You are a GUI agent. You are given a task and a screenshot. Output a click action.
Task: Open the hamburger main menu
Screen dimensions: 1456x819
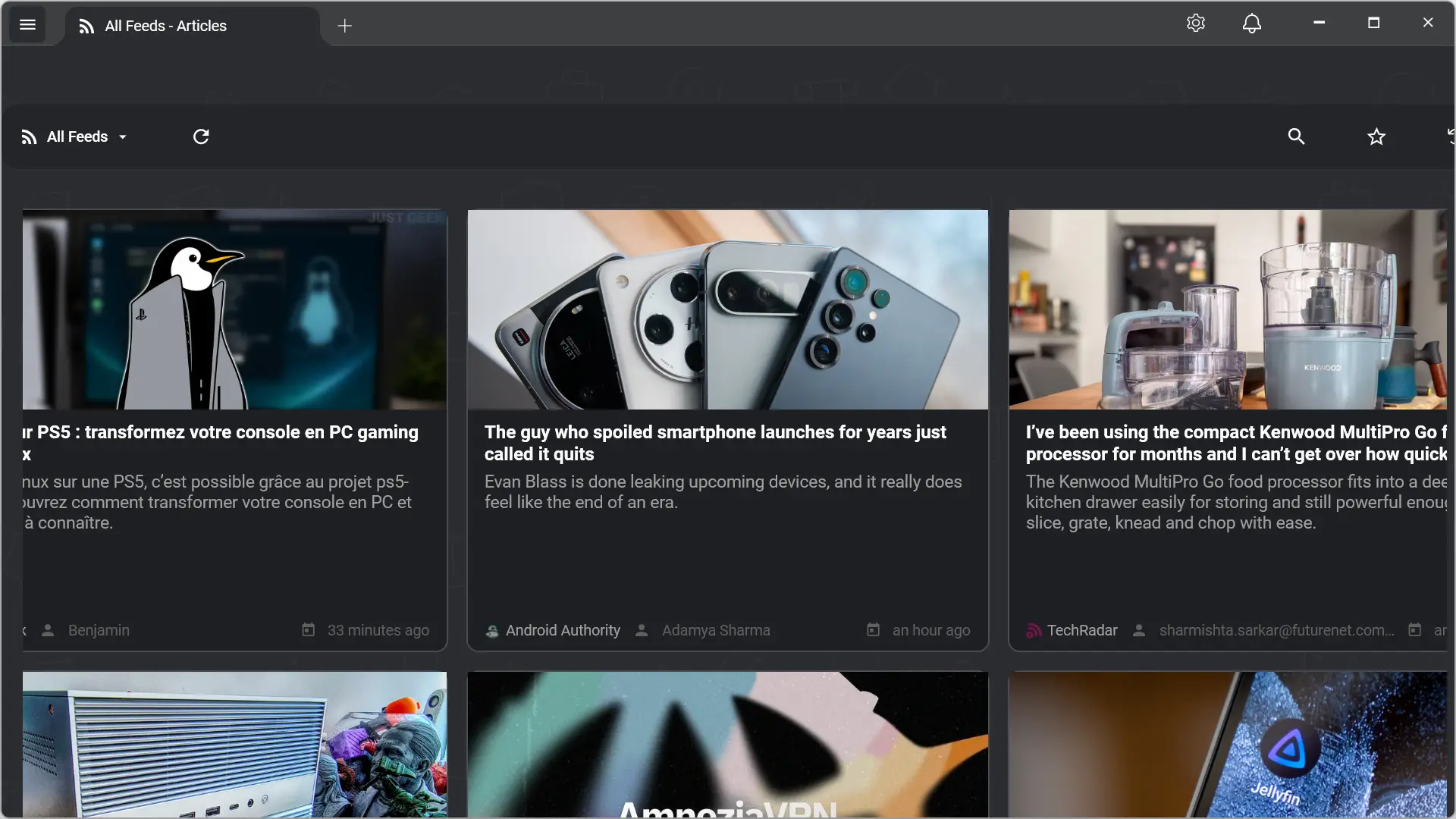[27, 25]
